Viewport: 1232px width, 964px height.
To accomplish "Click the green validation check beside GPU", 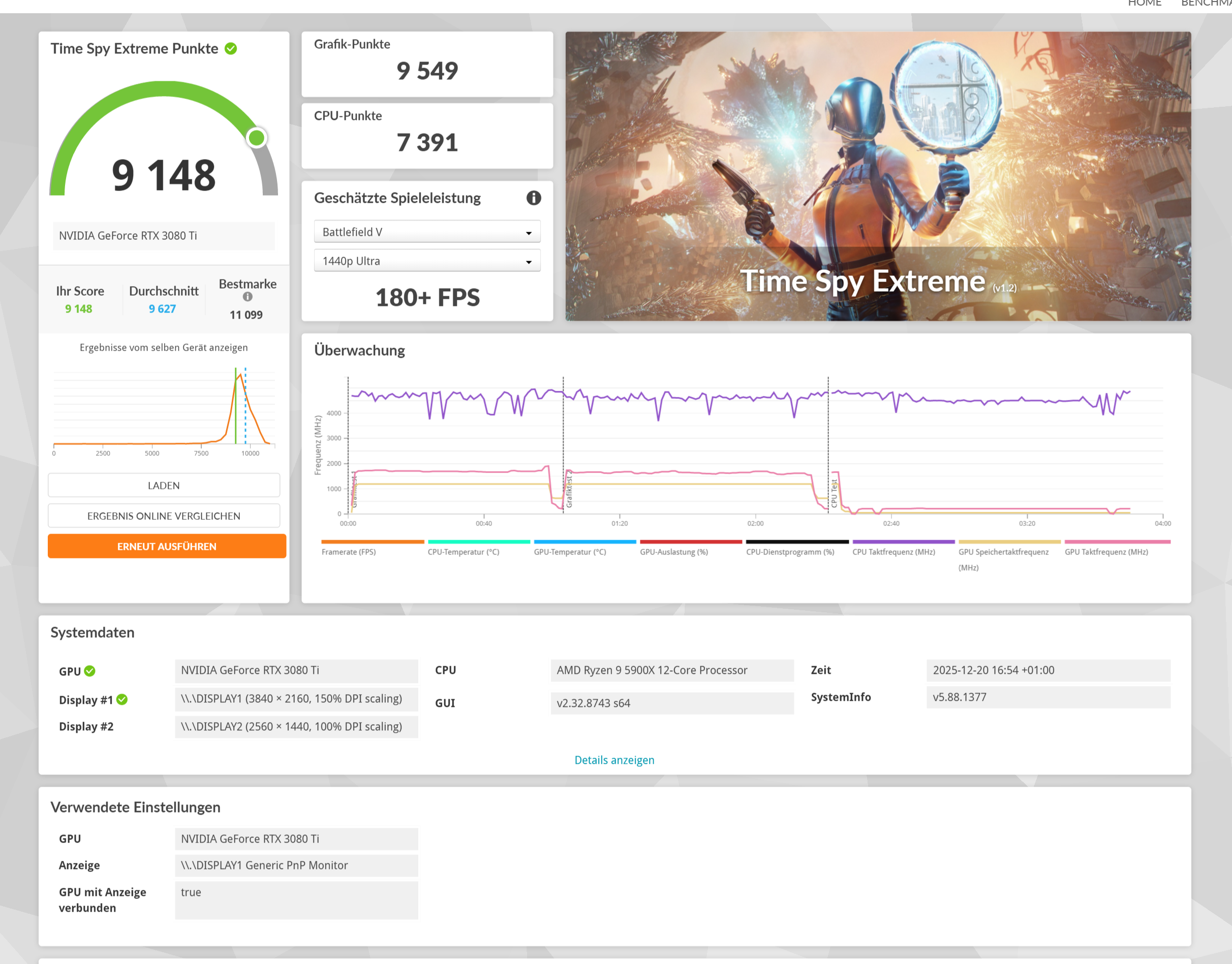I will coord(90,671).
